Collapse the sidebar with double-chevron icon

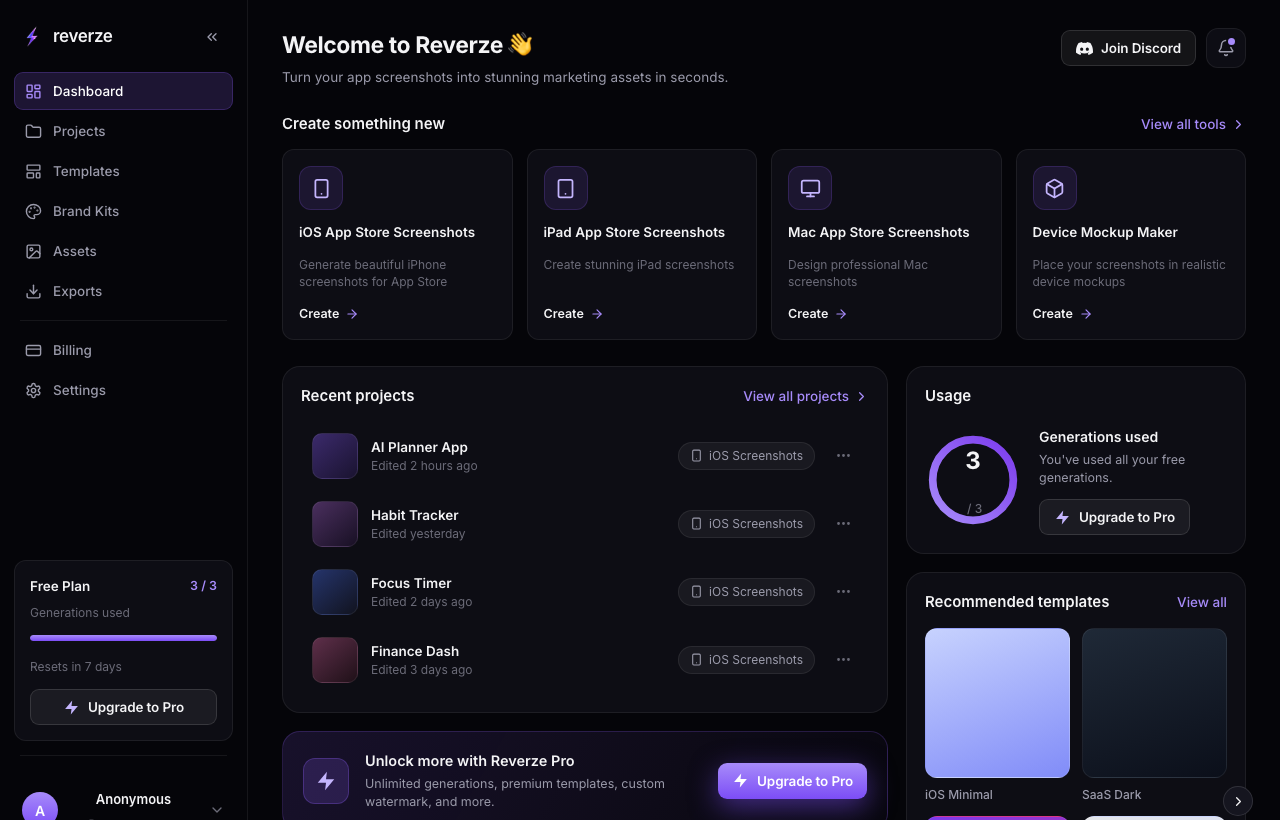[x=212, y=37]
